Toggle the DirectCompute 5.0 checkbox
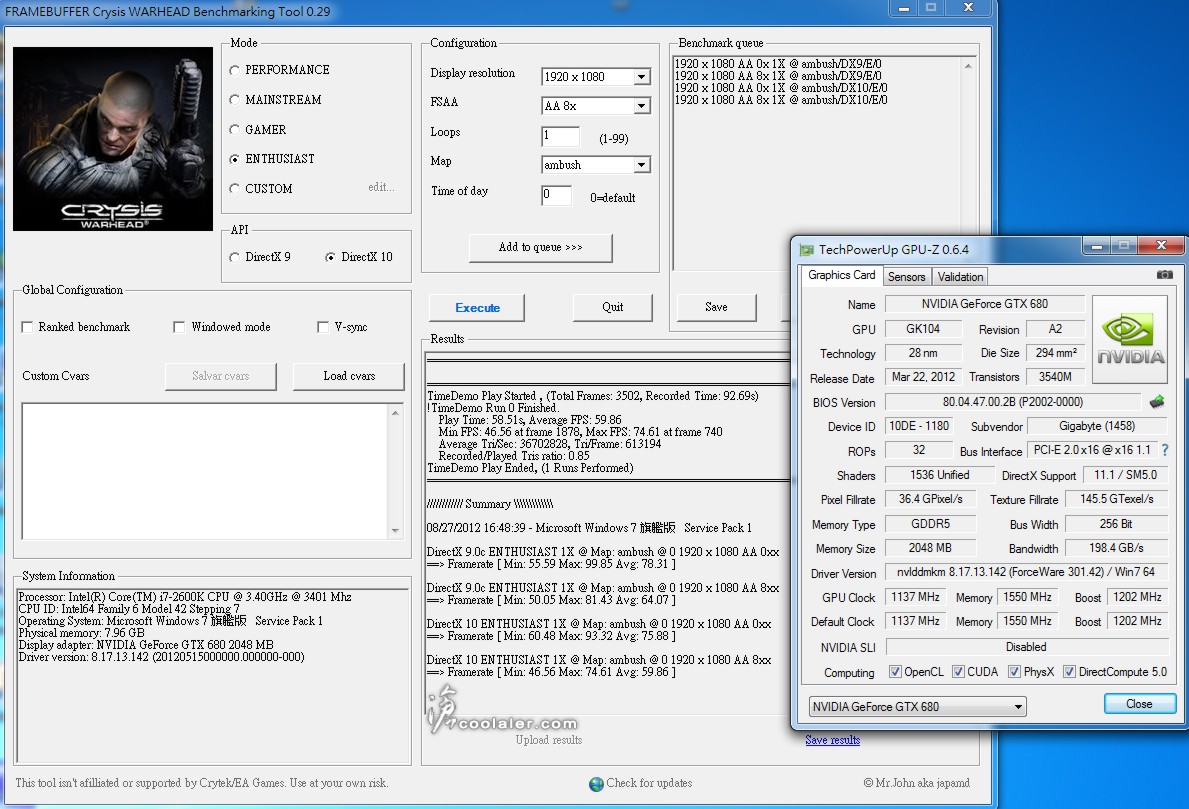Image resolution: width=1189 pixels, height=809 pixels. (1069, 671)
